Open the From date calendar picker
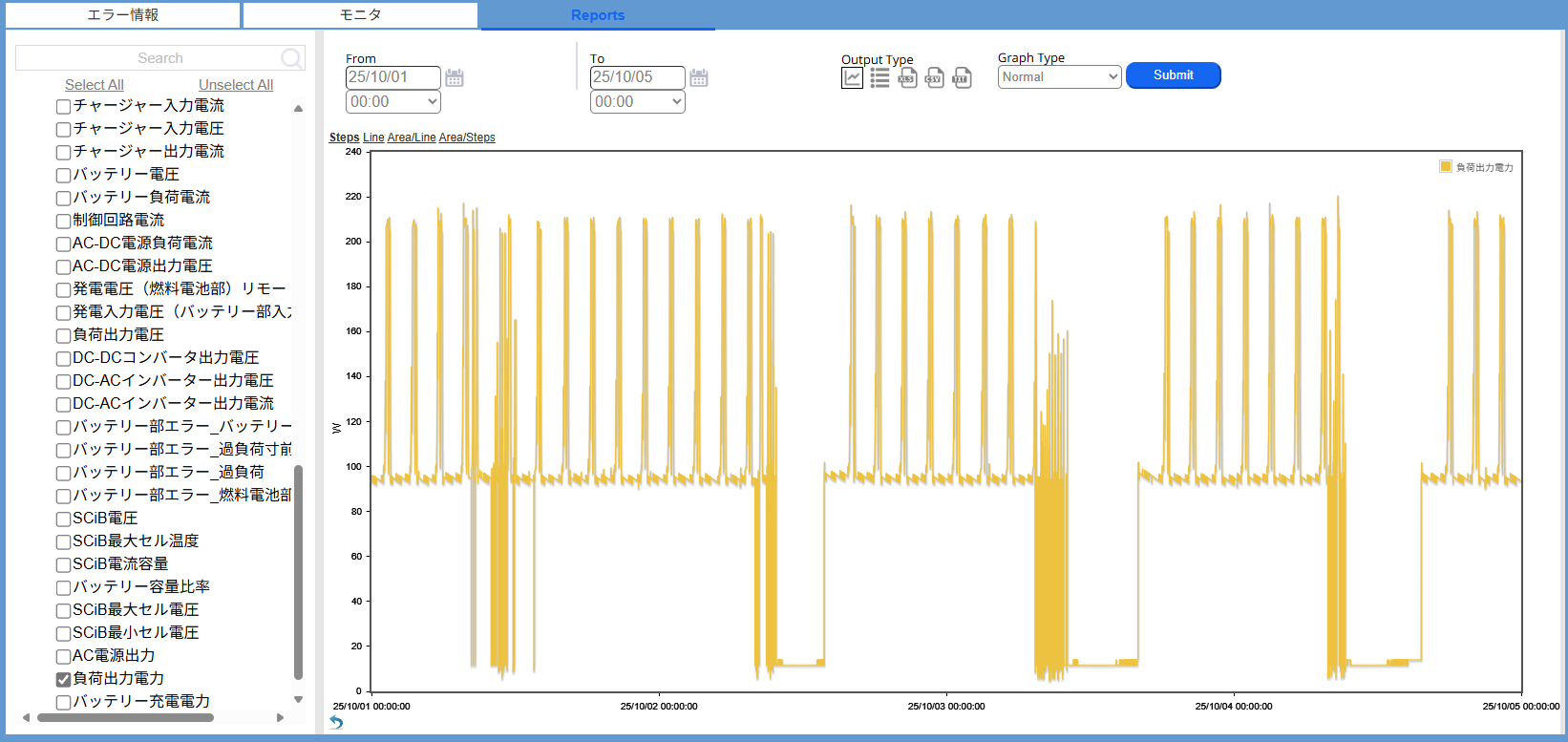The width and height of the screenshot is (1568, 742). [x=455, y=78]
